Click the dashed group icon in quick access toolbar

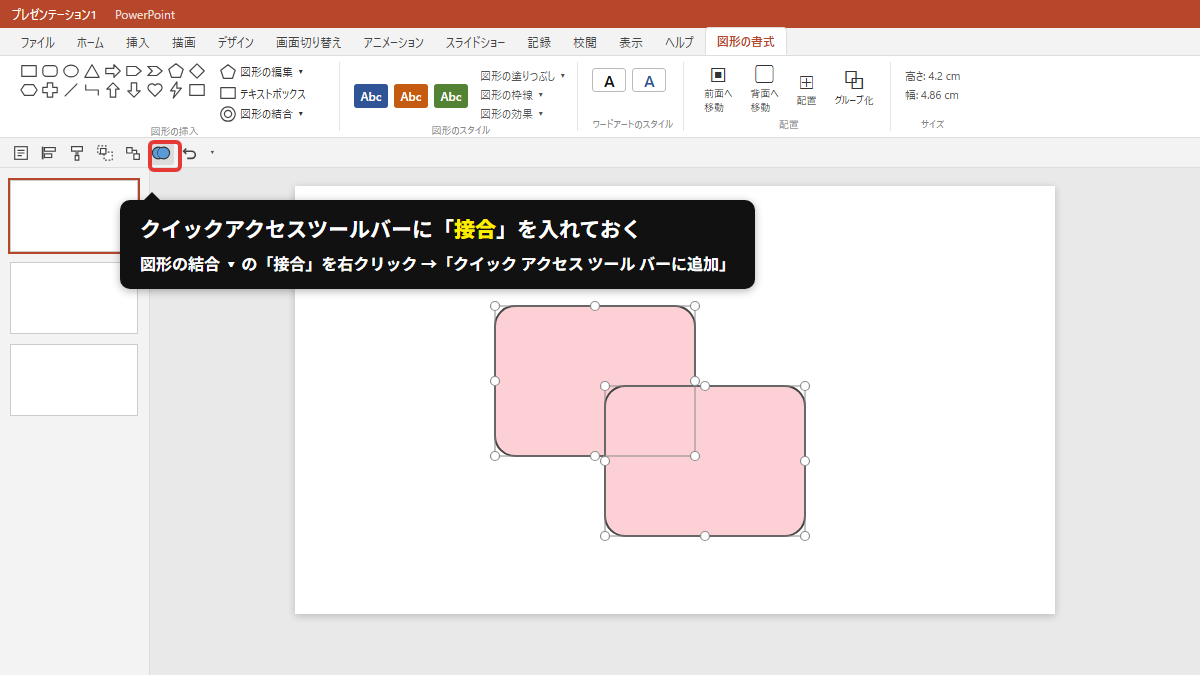[x=105, y=153]
